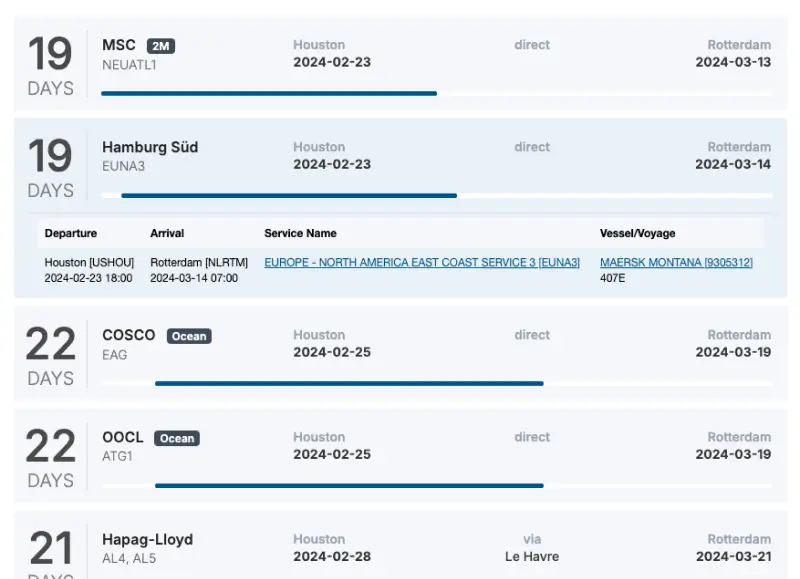Screen dimensions: 800x579
Task: Click the Departure column header
Action: (70, 233)
